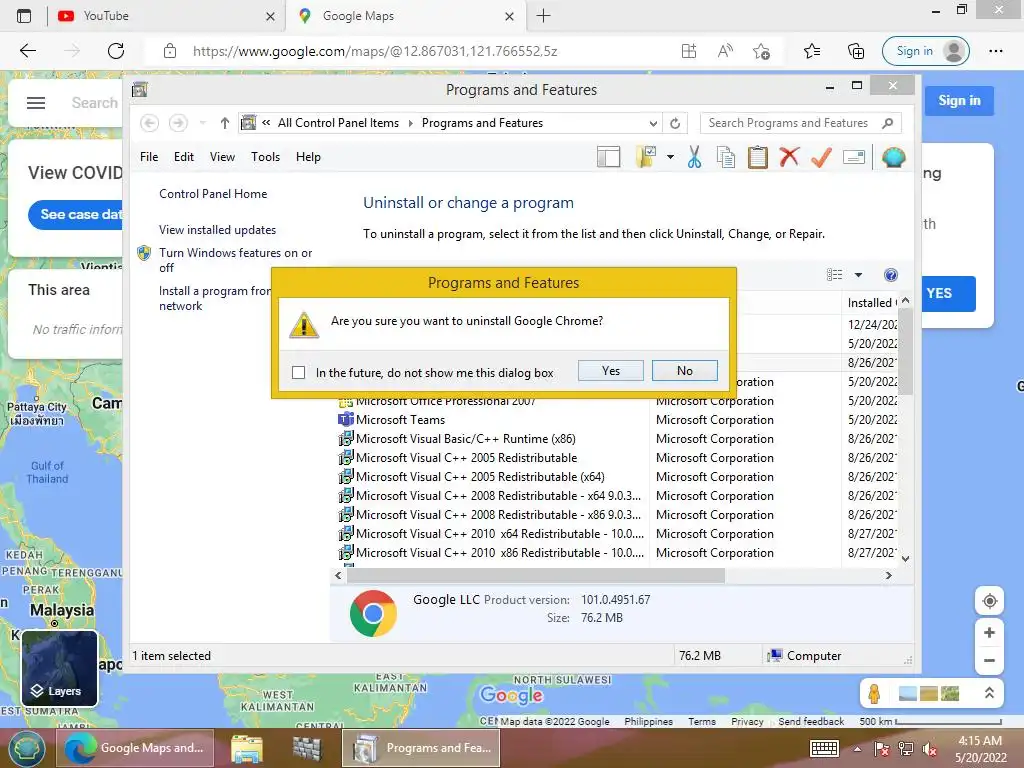Expand the address bar history dropdown

(x=653, y=123)
